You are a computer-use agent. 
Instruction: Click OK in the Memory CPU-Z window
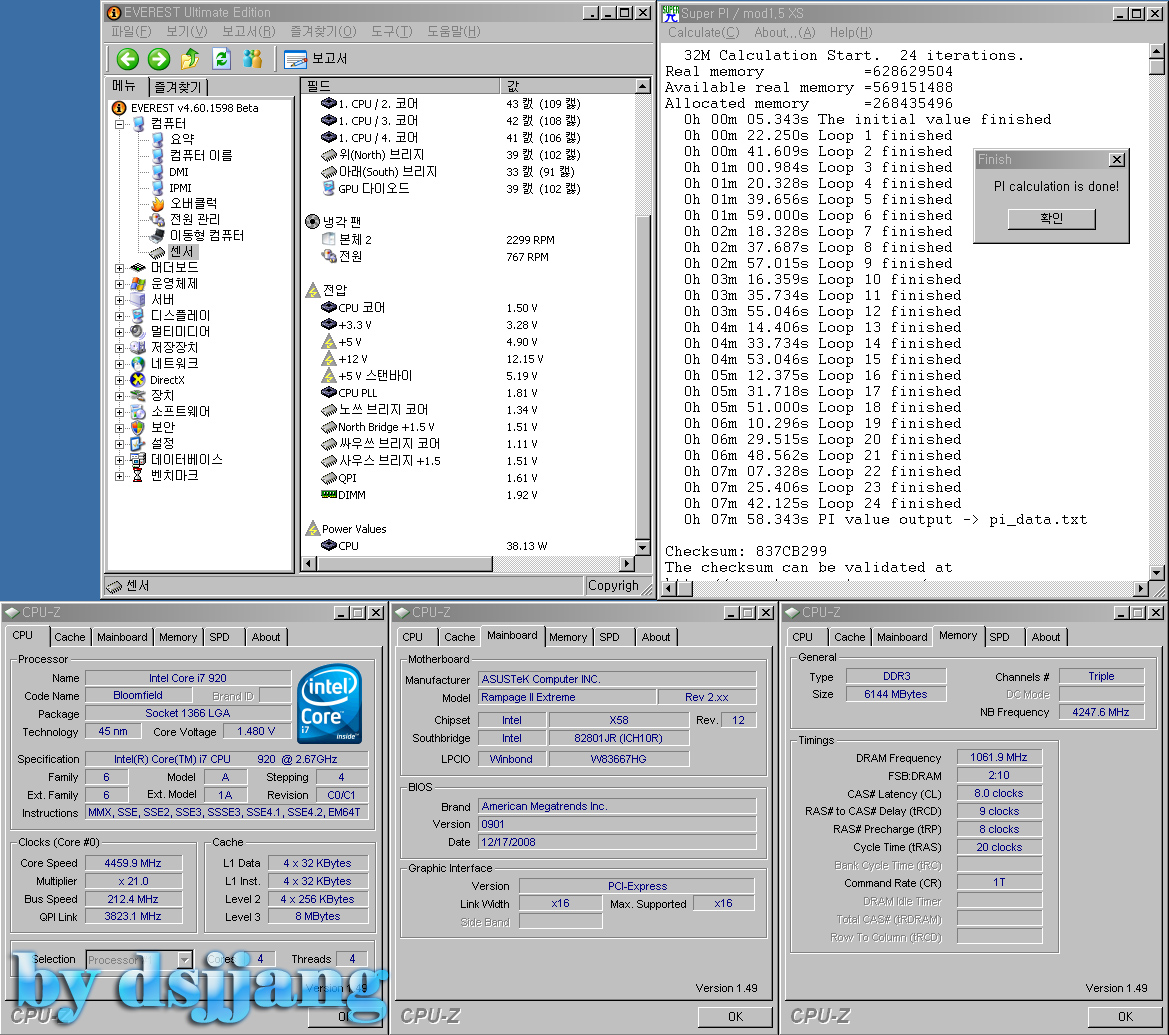click(x=1125, y=1016)
